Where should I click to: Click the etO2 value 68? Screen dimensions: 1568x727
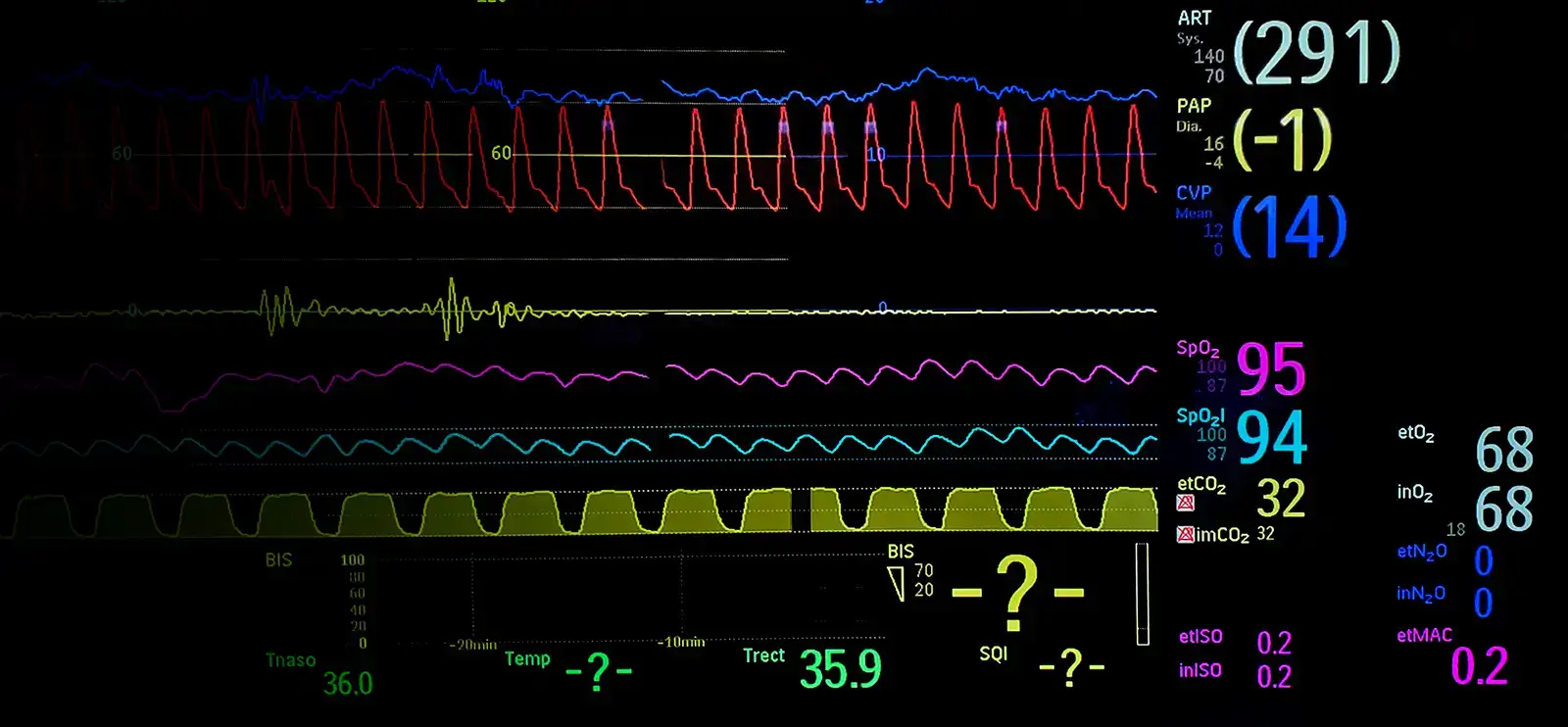[1504, 450]
